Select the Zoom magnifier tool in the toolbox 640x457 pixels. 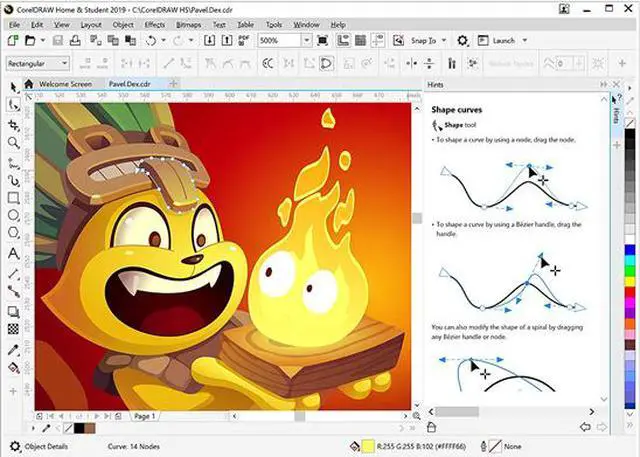tap(13, 143)
